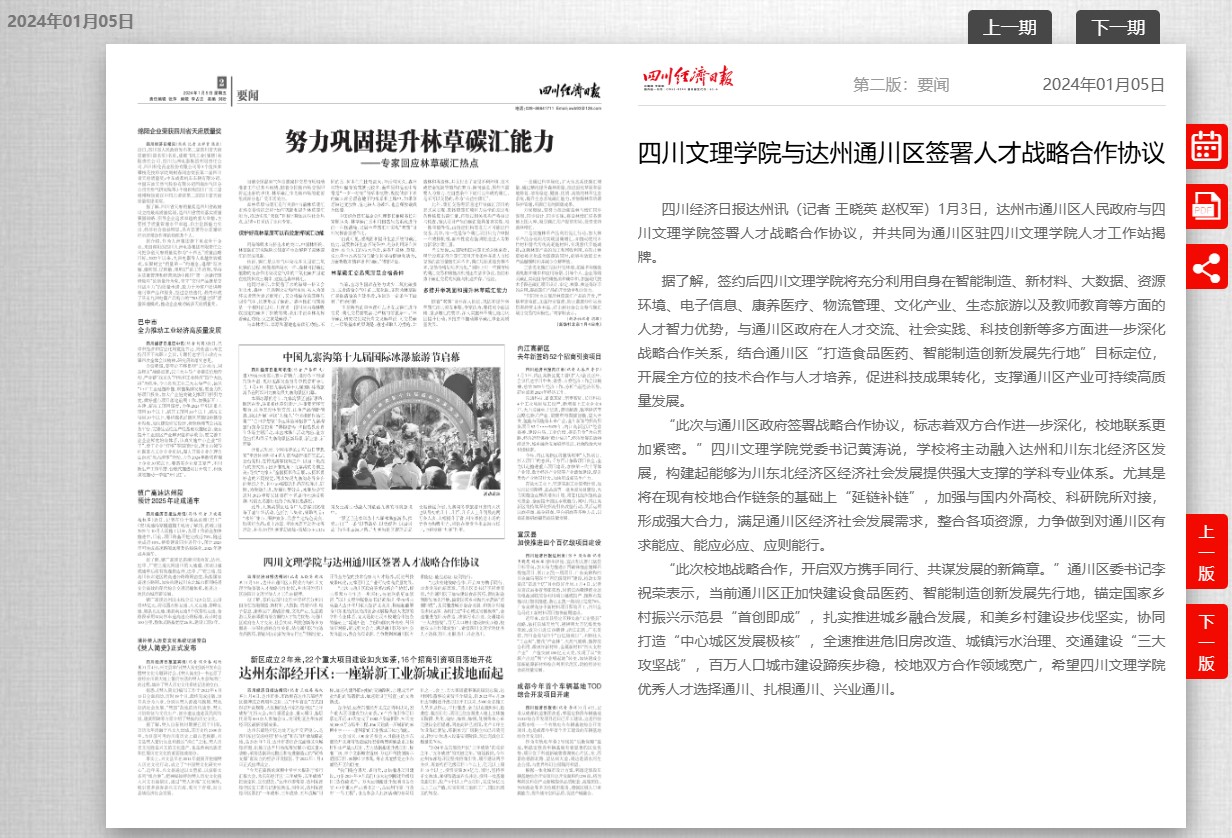This screenshot has width=1232, height=838.
Task: Click the red share icon
Action: [1206, 267]
